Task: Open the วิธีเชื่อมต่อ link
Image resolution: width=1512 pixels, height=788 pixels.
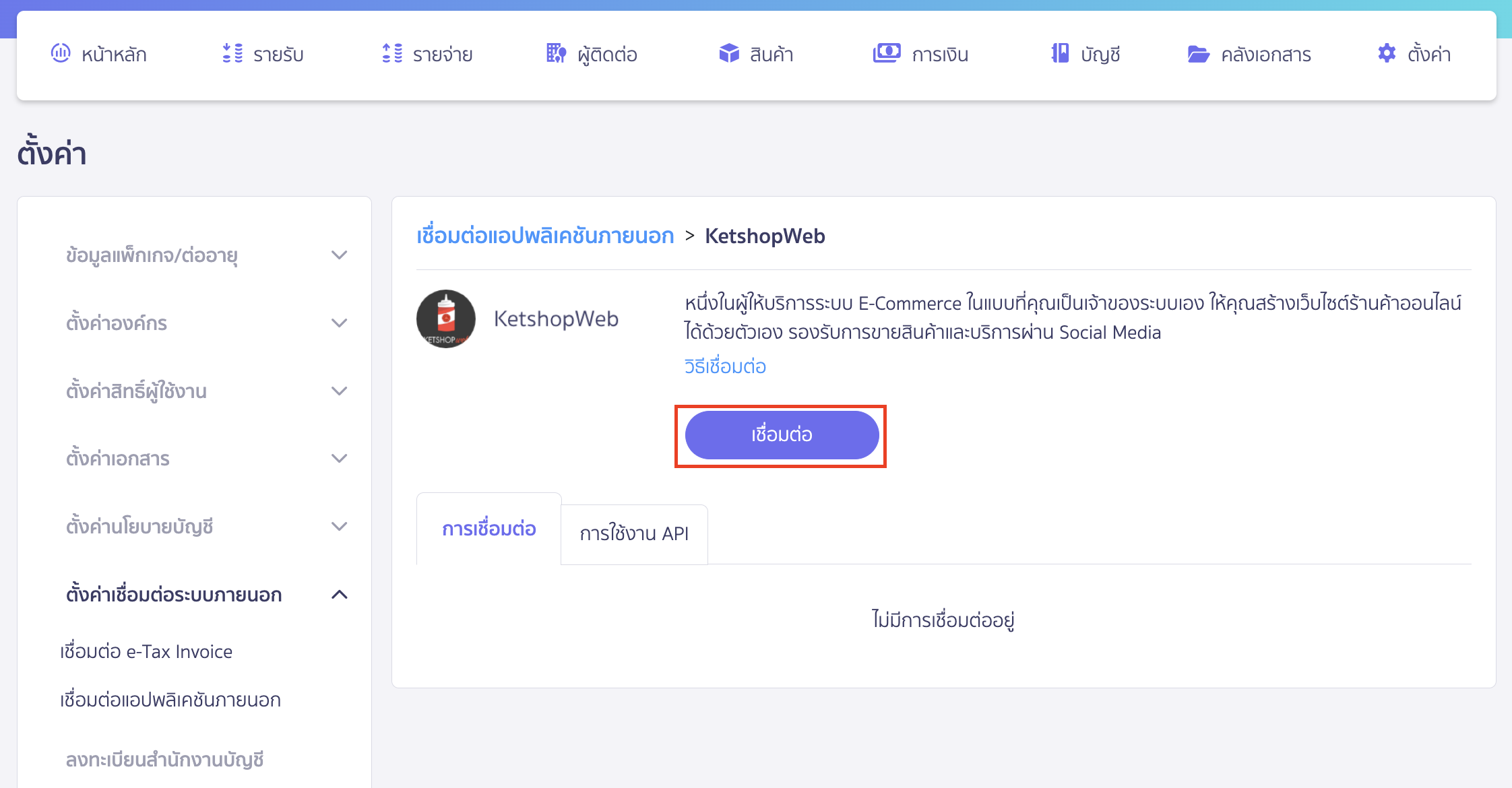Action: click(x=724, y=366)
